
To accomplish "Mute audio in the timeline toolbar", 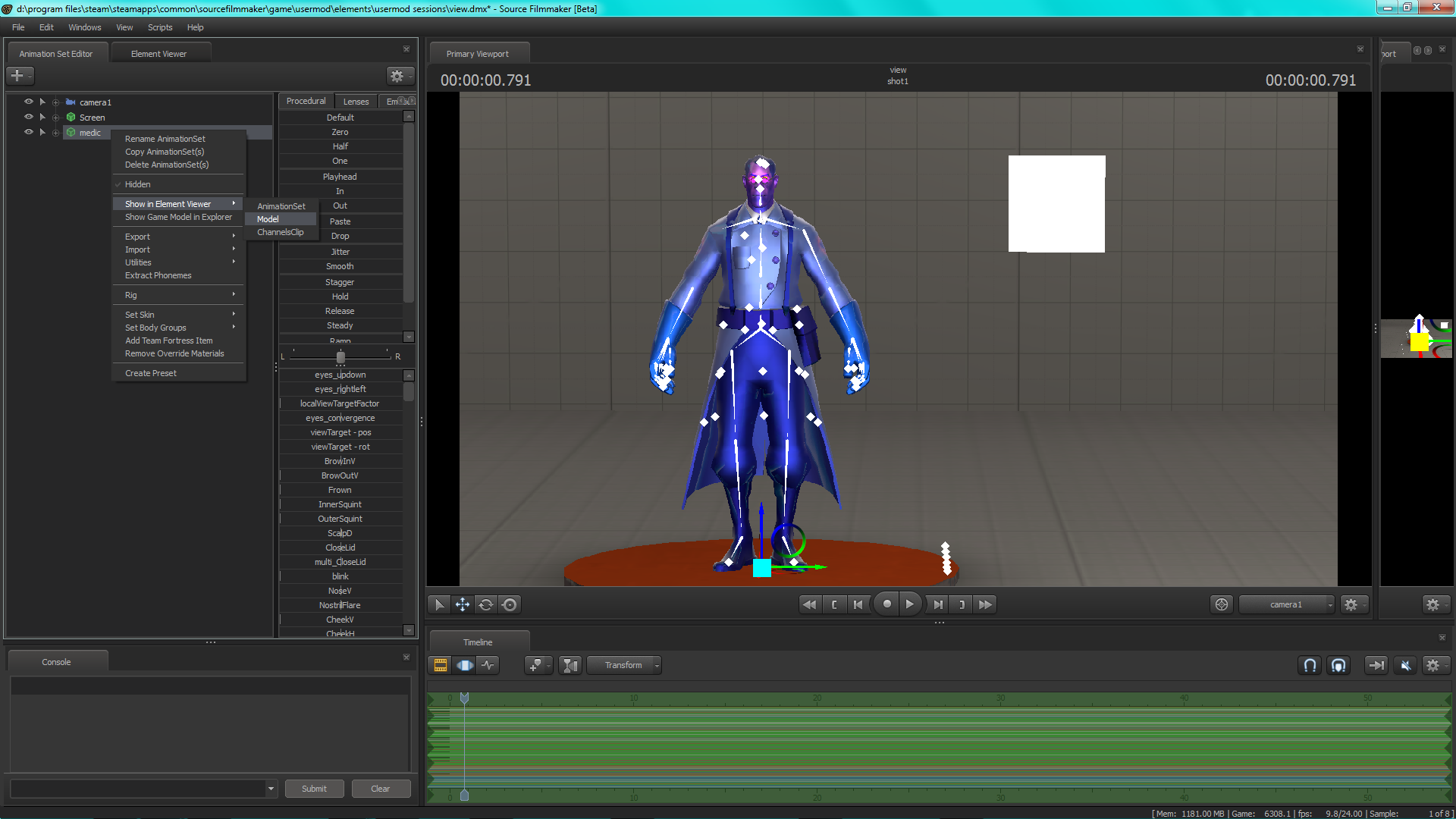I will pyautogui.click(x=1405, y=665).
